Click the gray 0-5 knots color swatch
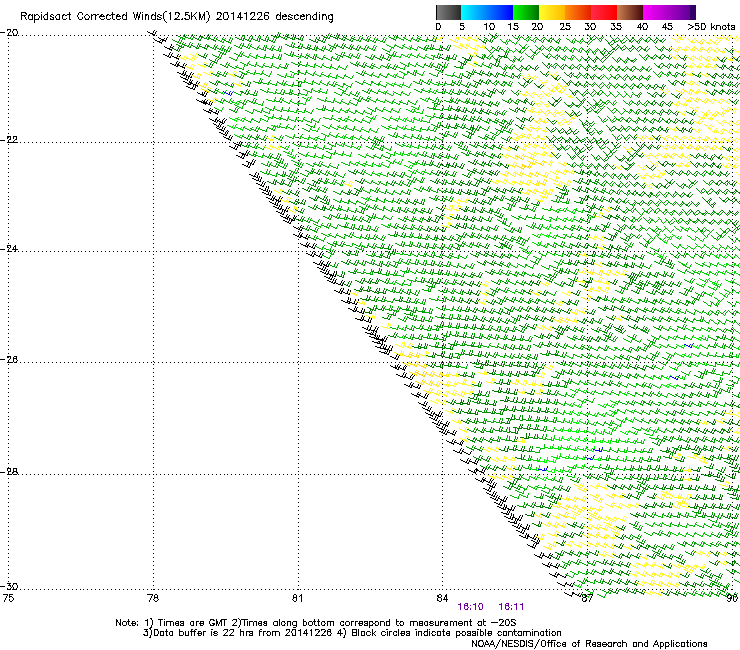 coord(448,12)
